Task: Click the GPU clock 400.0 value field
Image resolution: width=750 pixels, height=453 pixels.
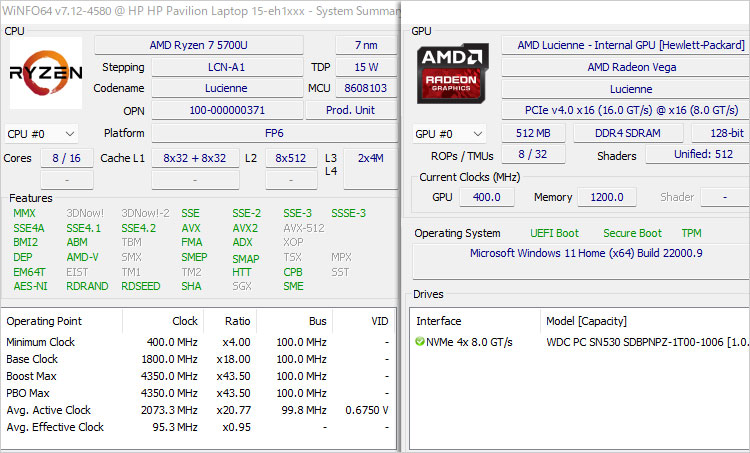Action: point(486,197)
